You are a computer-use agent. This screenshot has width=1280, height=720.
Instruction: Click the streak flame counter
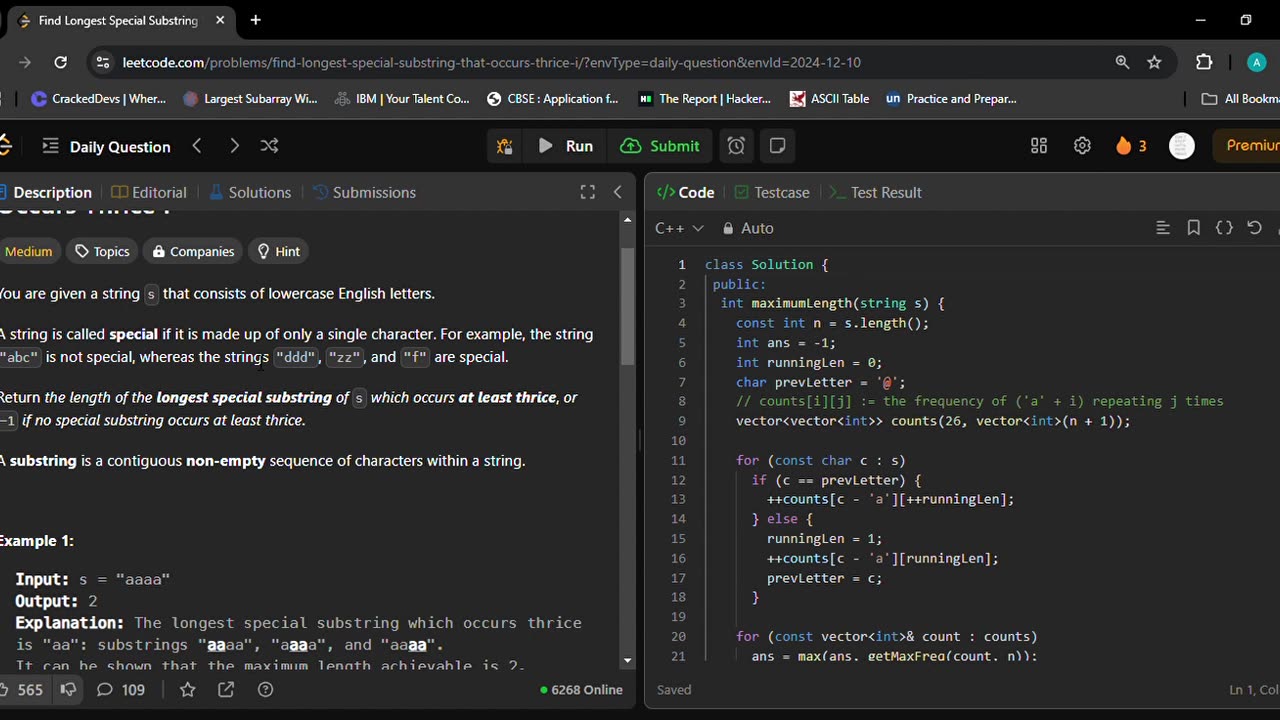point(1131,146)
